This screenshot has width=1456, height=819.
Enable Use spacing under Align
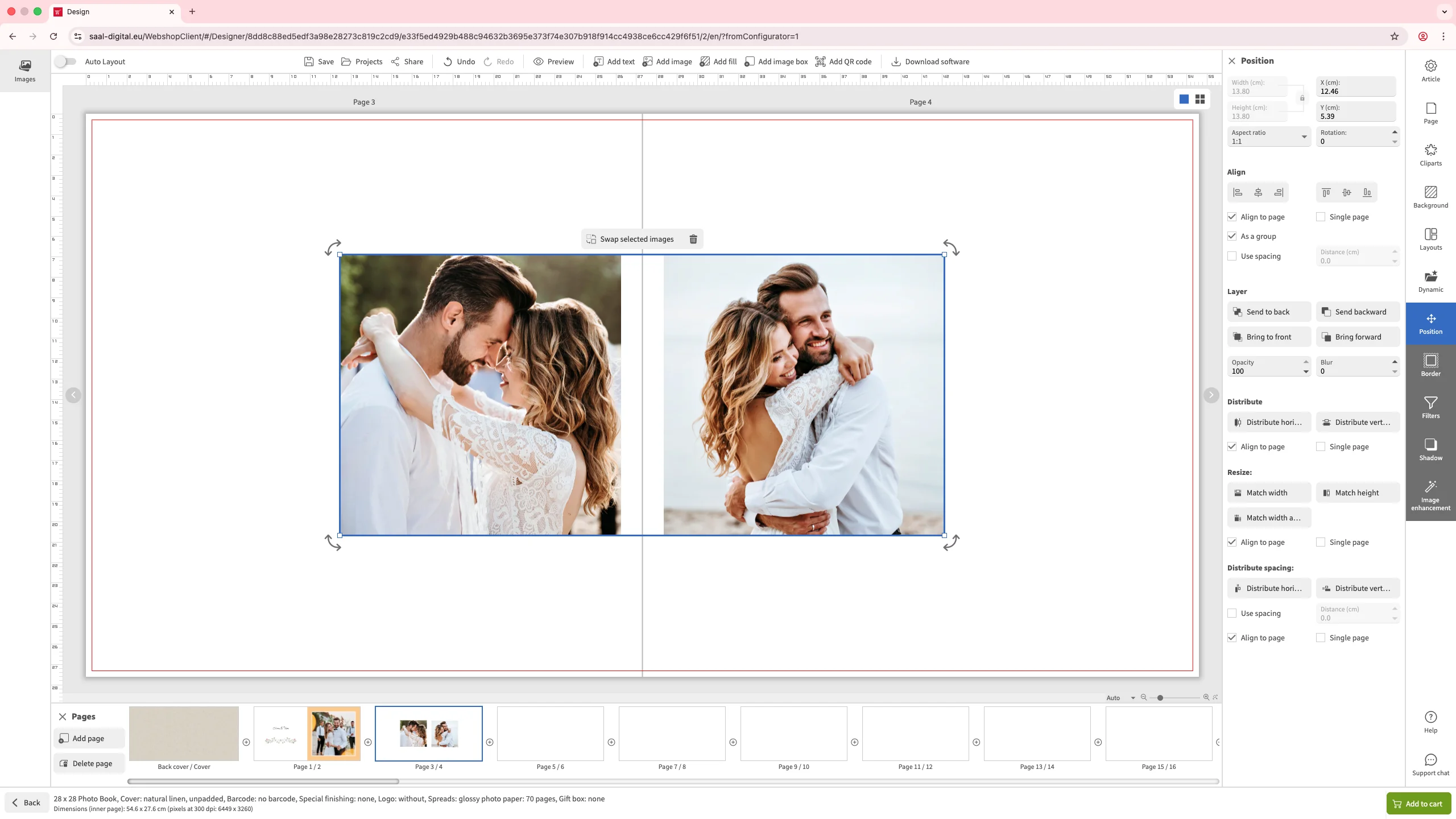tap(1232, 256)
